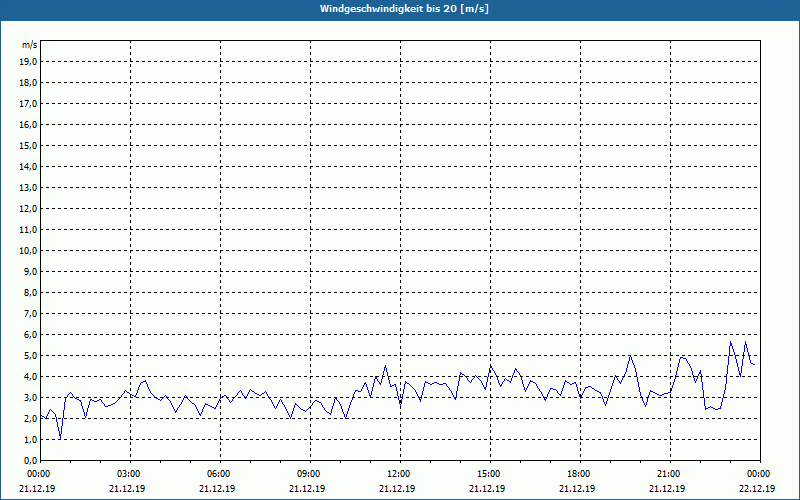Click the 11,0 y-axis label
This screenshot has width=800, height=500.
tap(28, 230)
